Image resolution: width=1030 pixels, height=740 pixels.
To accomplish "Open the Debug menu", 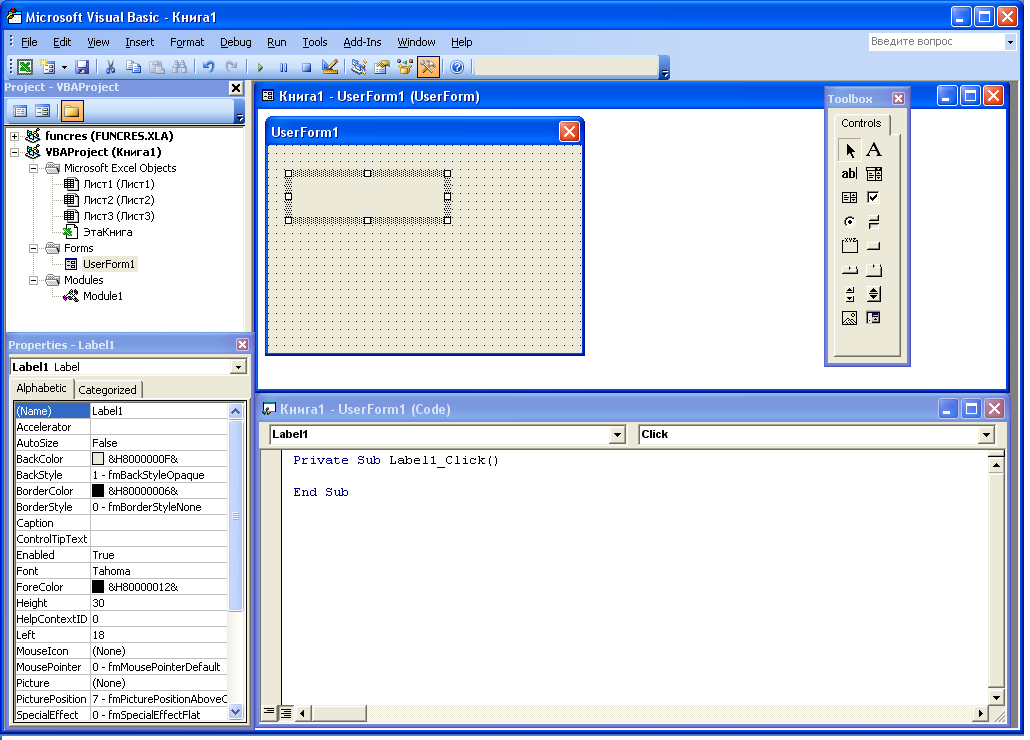I will [235, 42].
